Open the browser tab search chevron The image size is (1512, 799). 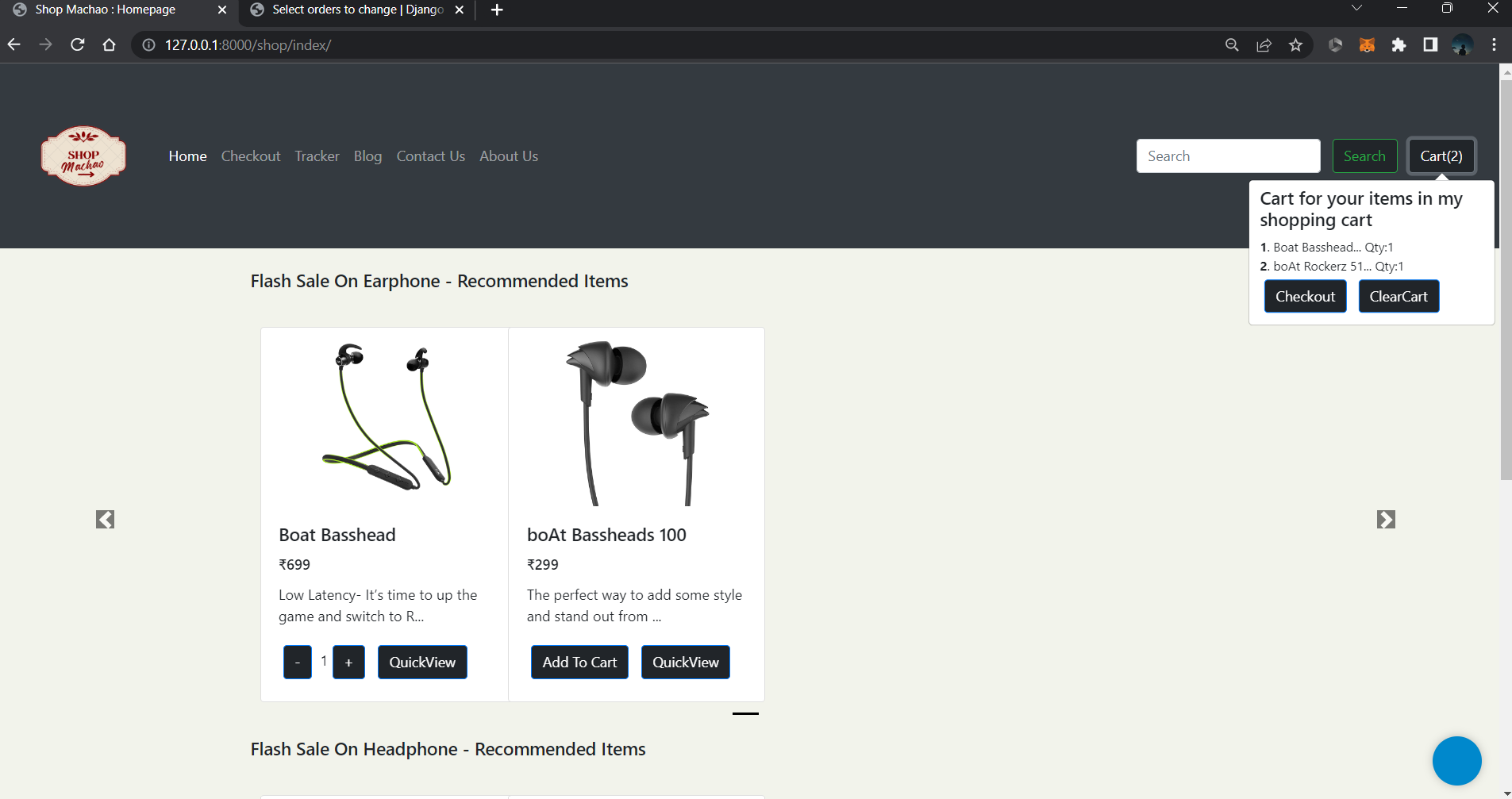(1356, 9)
